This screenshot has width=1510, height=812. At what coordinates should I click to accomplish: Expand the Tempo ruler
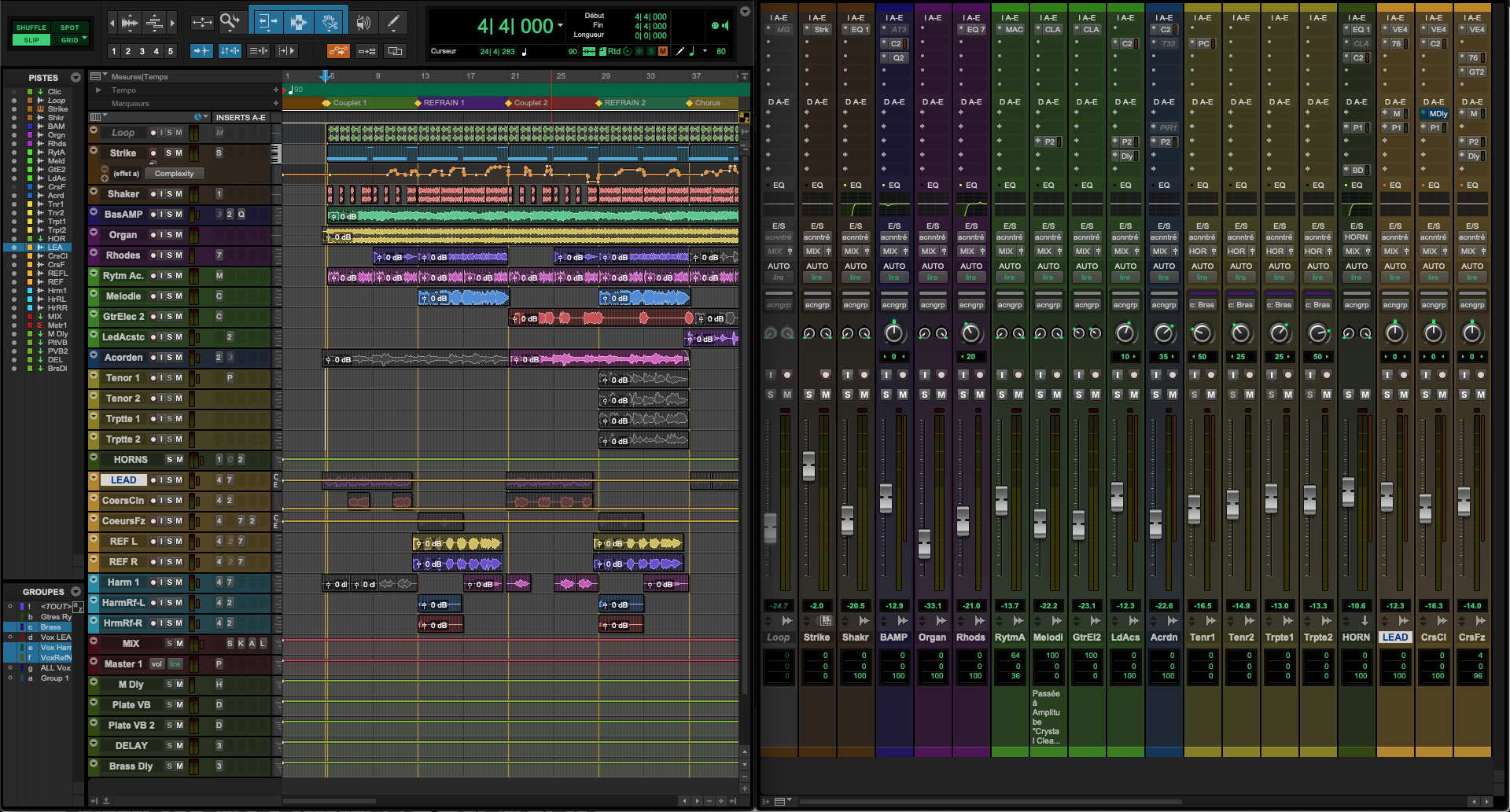98,90
